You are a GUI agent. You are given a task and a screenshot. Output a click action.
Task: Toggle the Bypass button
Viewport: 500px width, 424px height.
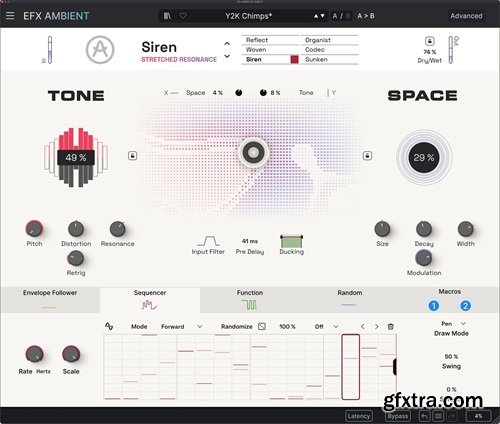point(398,416)
